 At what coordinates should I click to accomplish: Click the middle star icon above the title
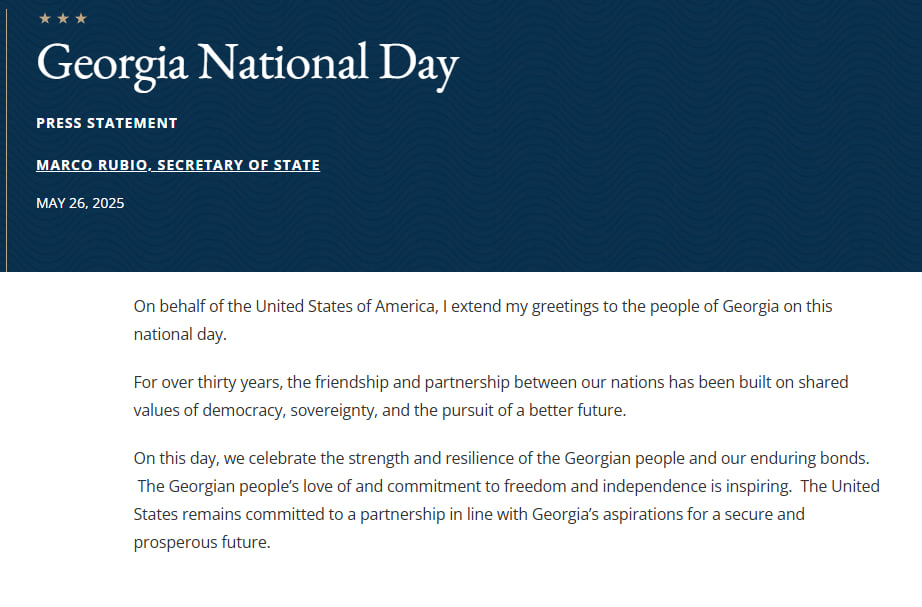[x=62, y=18]
